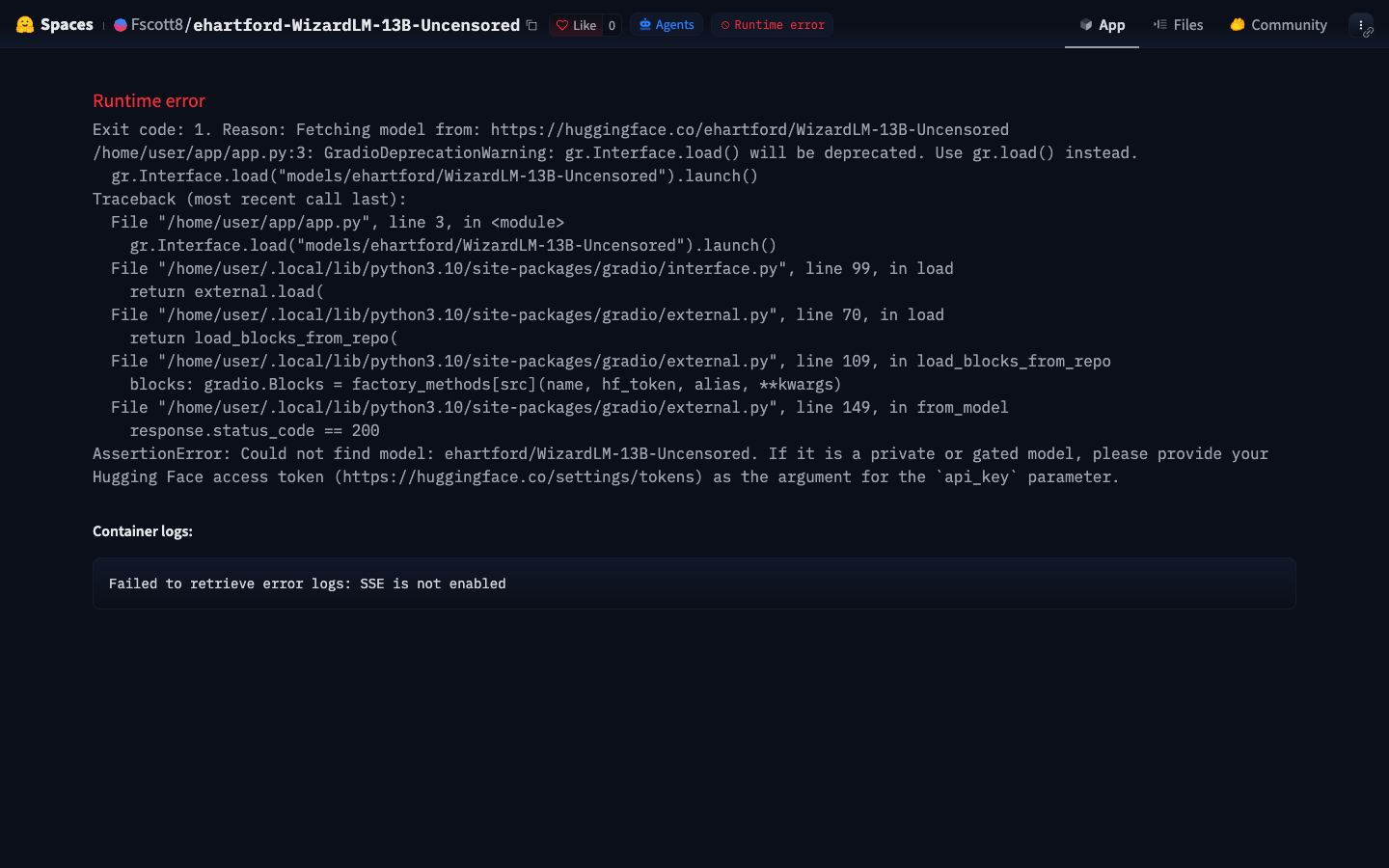Viewport: 1389px width, 868px height.
Task: Click the 'Container logs:' label
Action: (143, 531)
